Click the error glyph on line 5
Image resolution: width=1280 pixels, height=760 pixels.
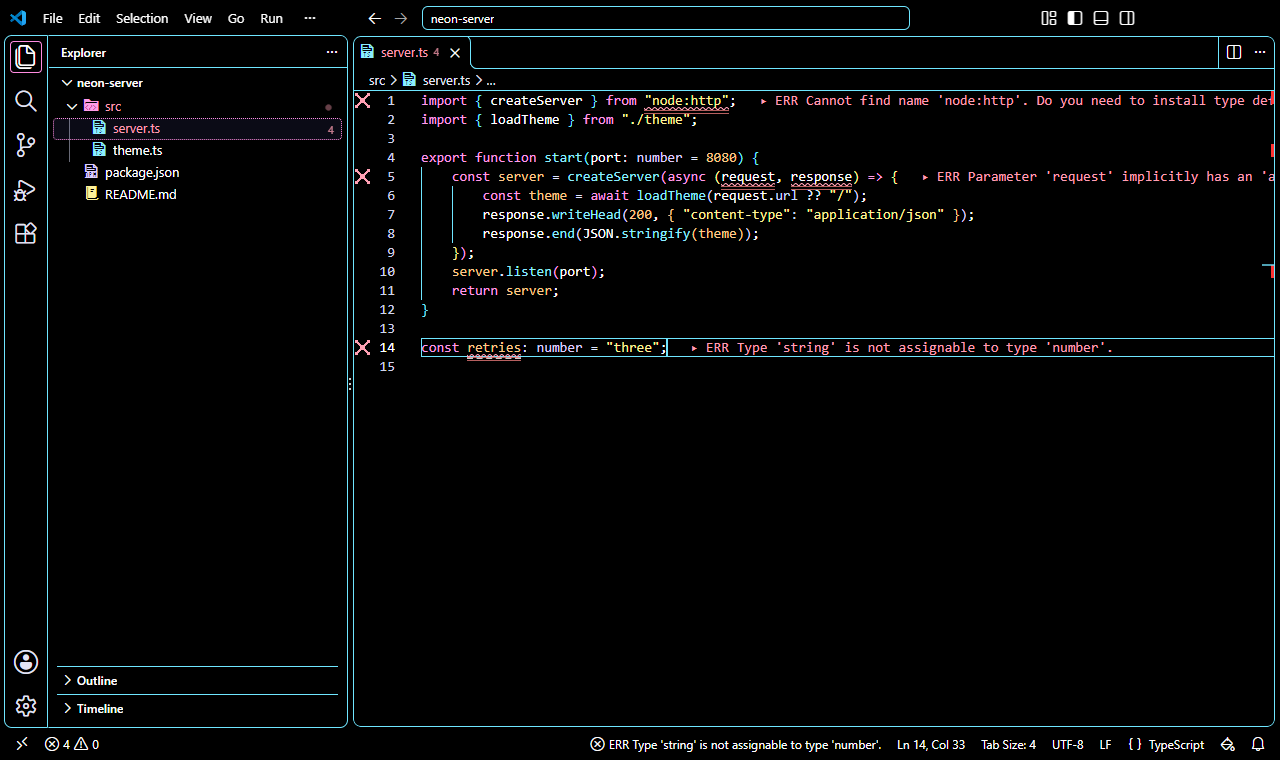(x=363, y=176)
